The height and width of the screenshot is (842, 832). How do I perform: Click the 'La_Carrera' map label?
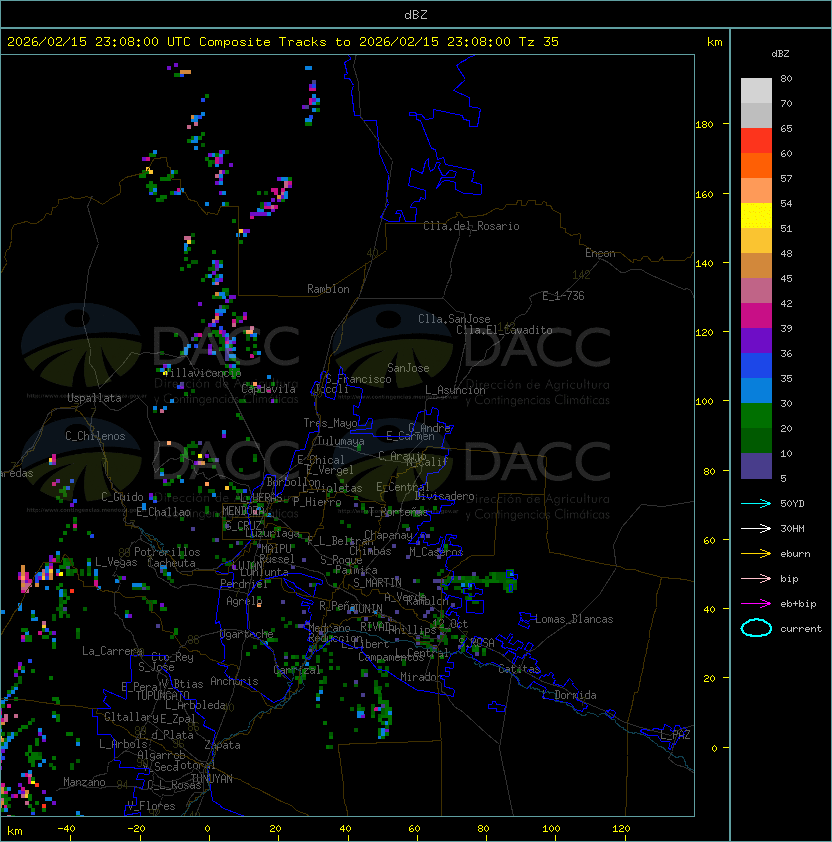pyautogui.click(x=112, y=651)
